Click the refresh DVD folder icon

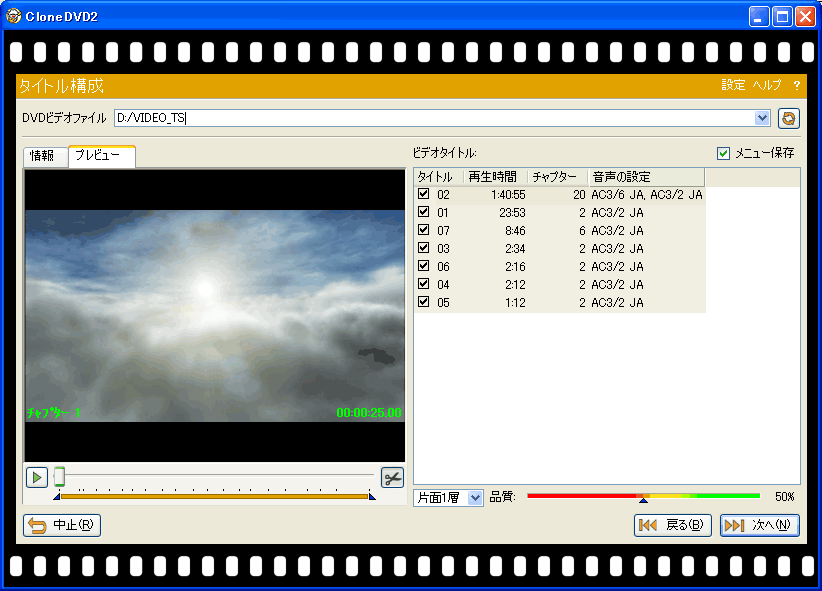788,119
